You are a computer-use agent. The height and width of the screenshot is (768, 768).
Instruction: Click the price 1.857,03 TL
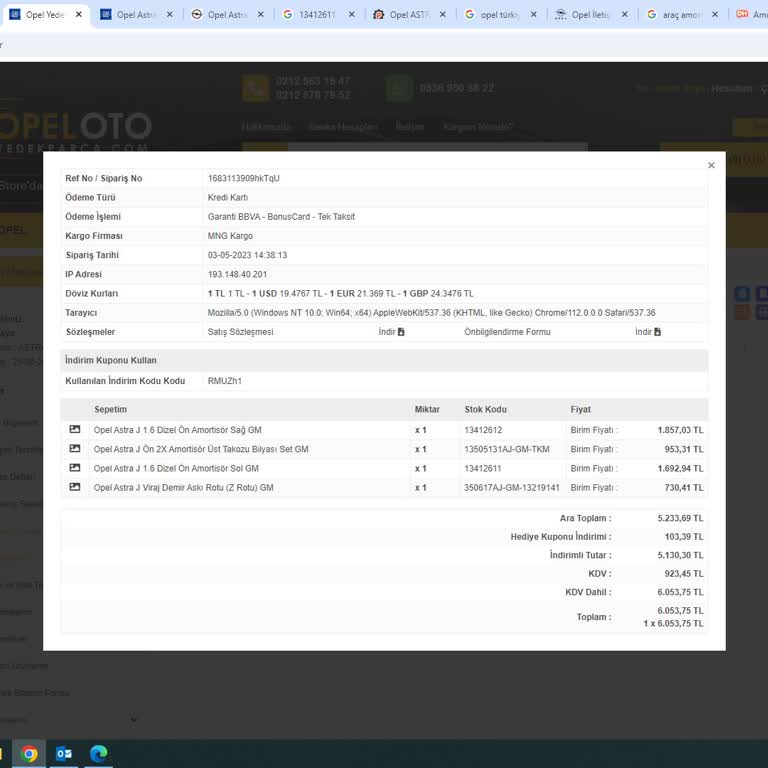pyautogui.click(x=680, y=430)
